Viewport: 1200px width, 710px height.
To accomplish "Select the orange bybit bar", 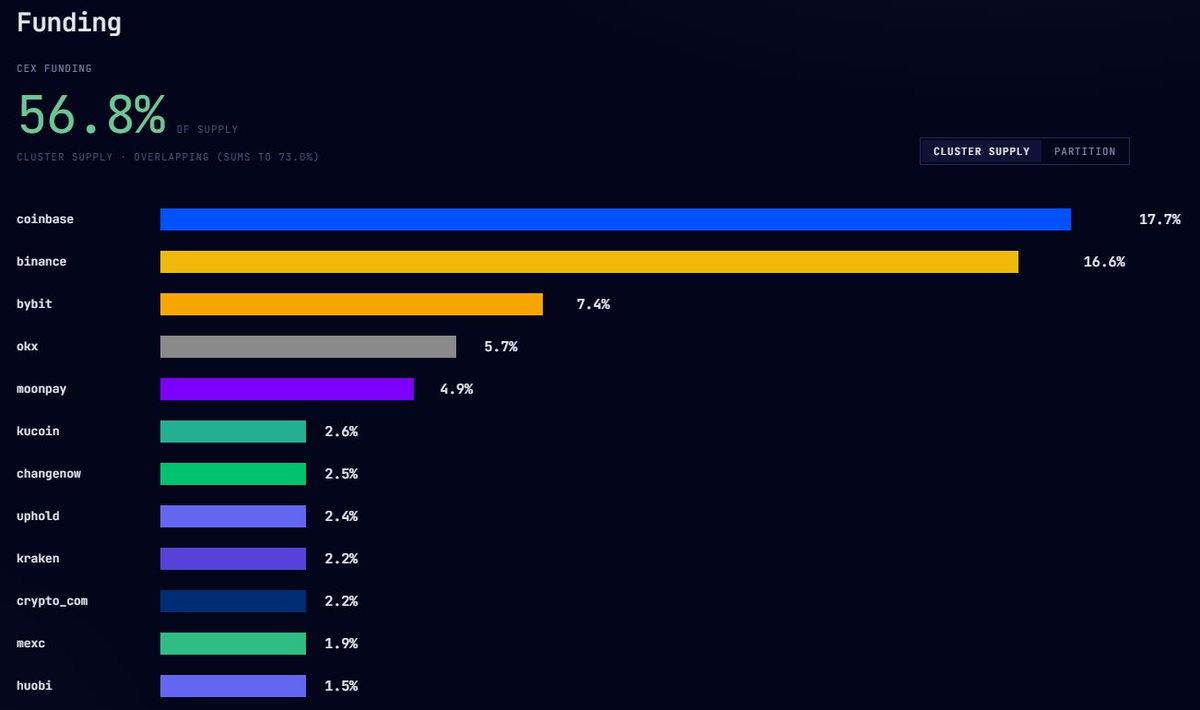I will [351, 304].
